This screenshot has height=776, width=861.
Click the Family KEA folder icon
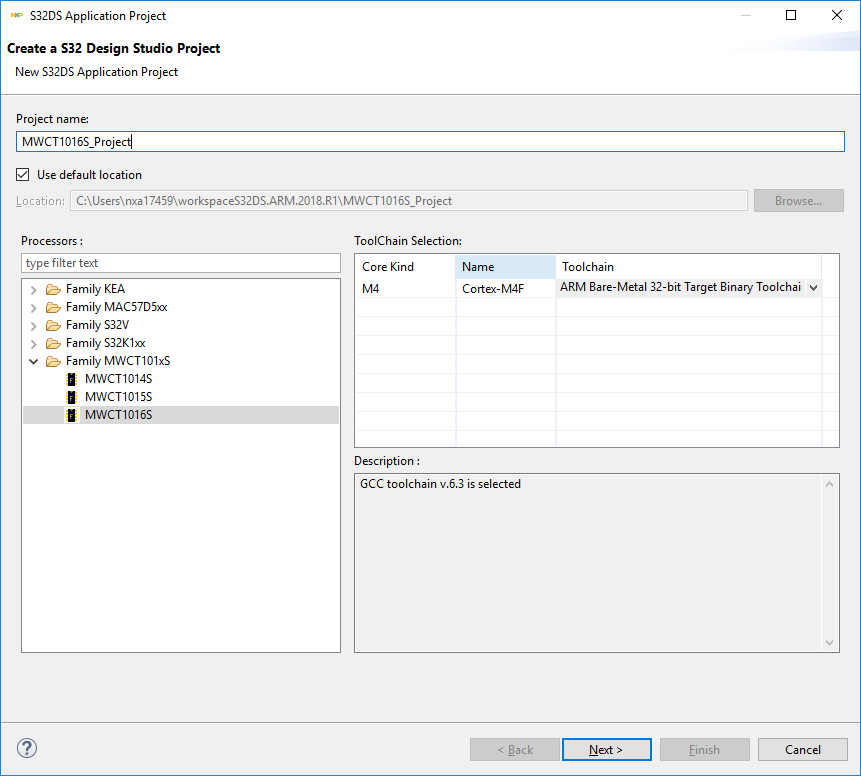[53, 289]
